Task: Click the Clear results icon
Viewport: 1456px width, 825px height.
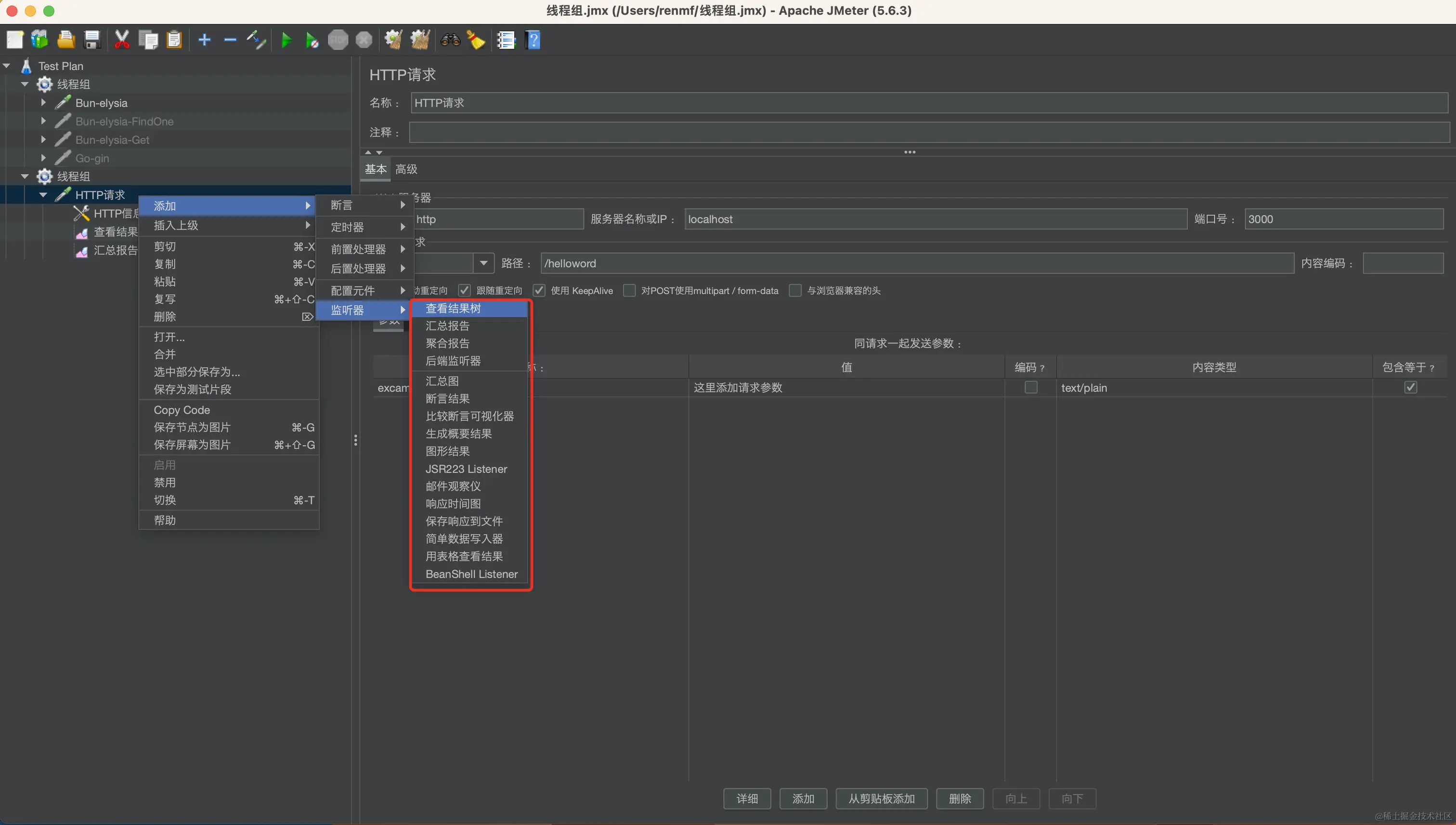Action: 393,39
